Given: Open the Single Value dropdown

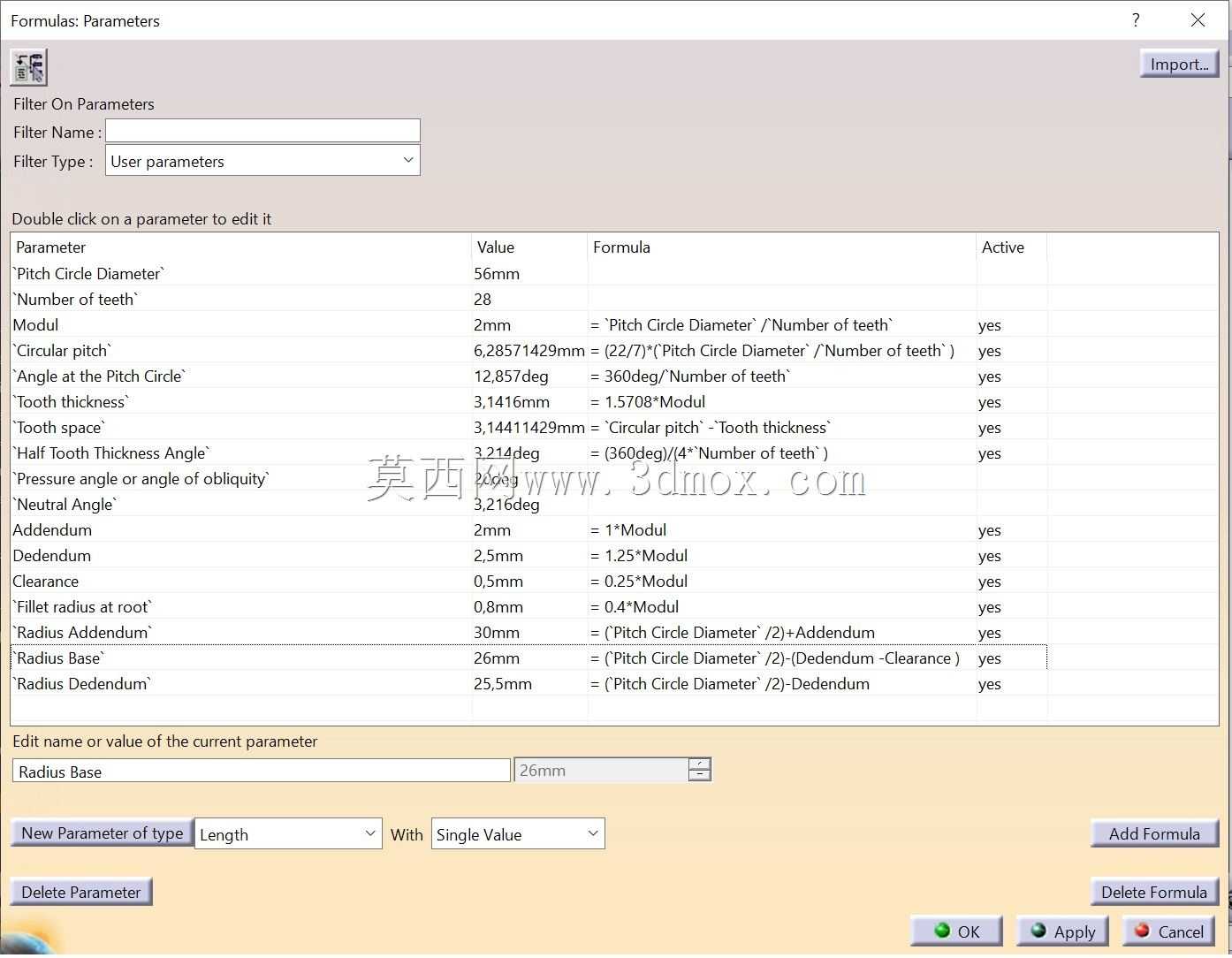Looking at the screenshot, I should (518, 834).
